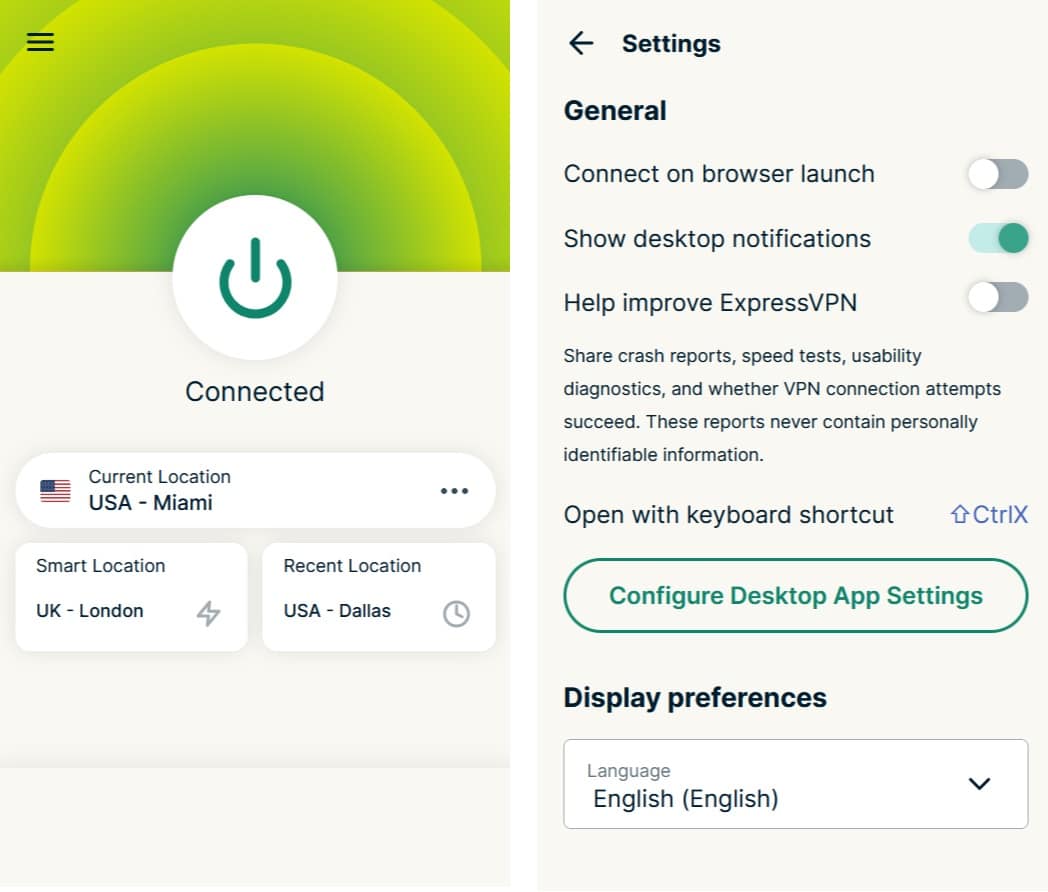Click the General heading
Screen dimensions: 1048x892
point(615,111)
